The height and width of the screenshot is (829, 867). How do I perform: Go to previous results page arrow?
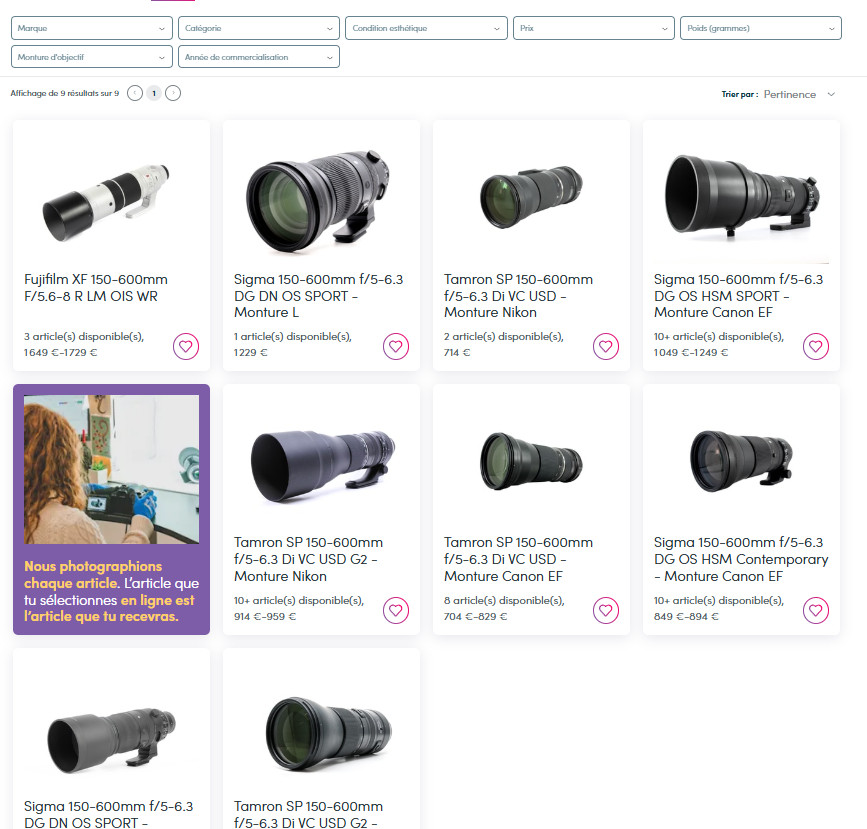click(135, 93)
